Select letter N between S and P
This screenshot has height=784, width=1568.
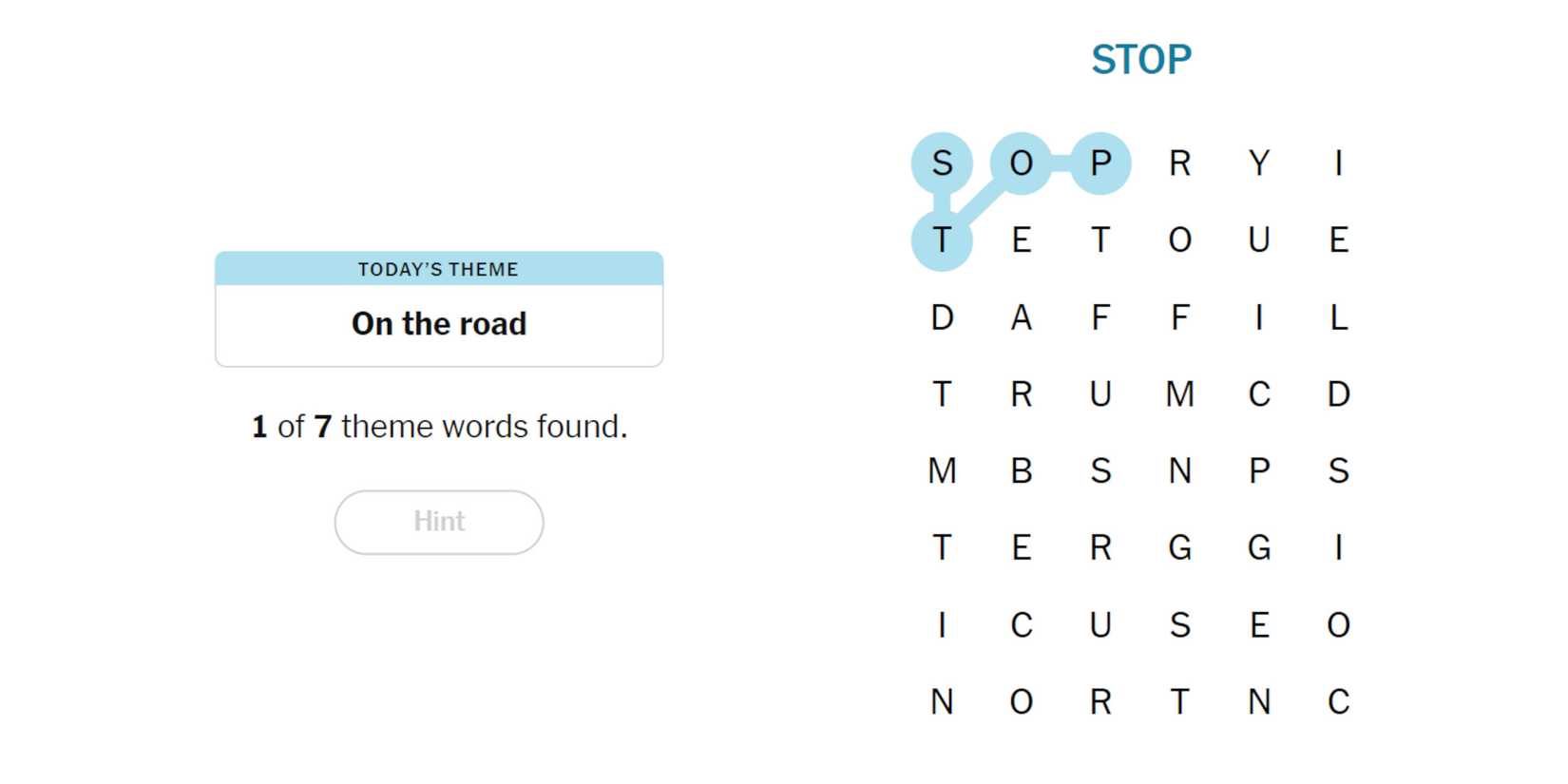click(1179, 471)
